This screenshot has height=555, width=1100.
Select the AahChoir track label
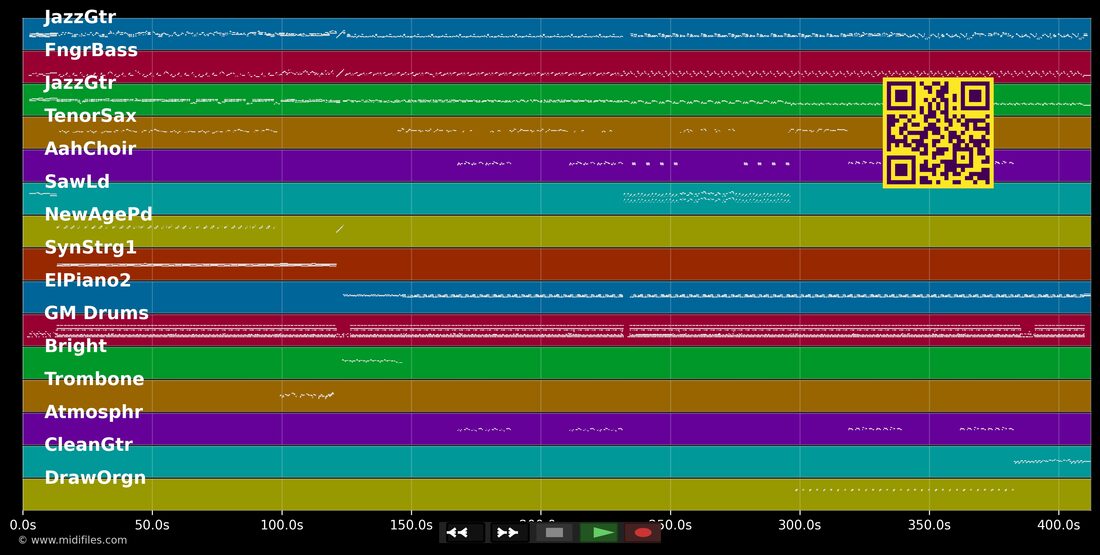tap(90, 149)
